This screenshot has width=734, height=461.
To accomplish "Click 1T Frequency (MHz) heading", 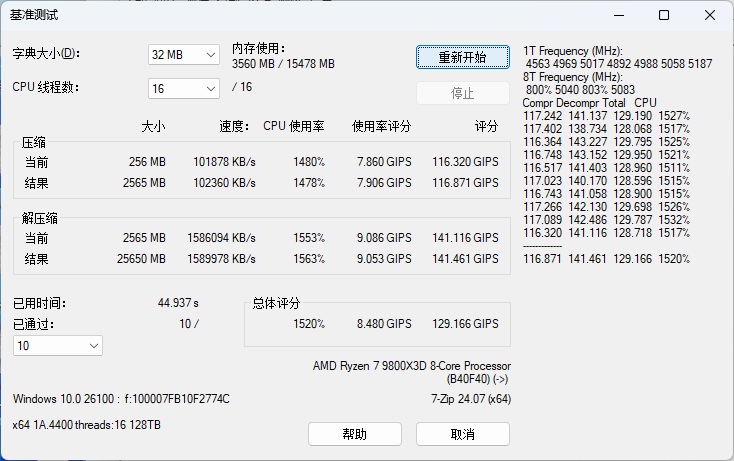I will coord(573,51).
